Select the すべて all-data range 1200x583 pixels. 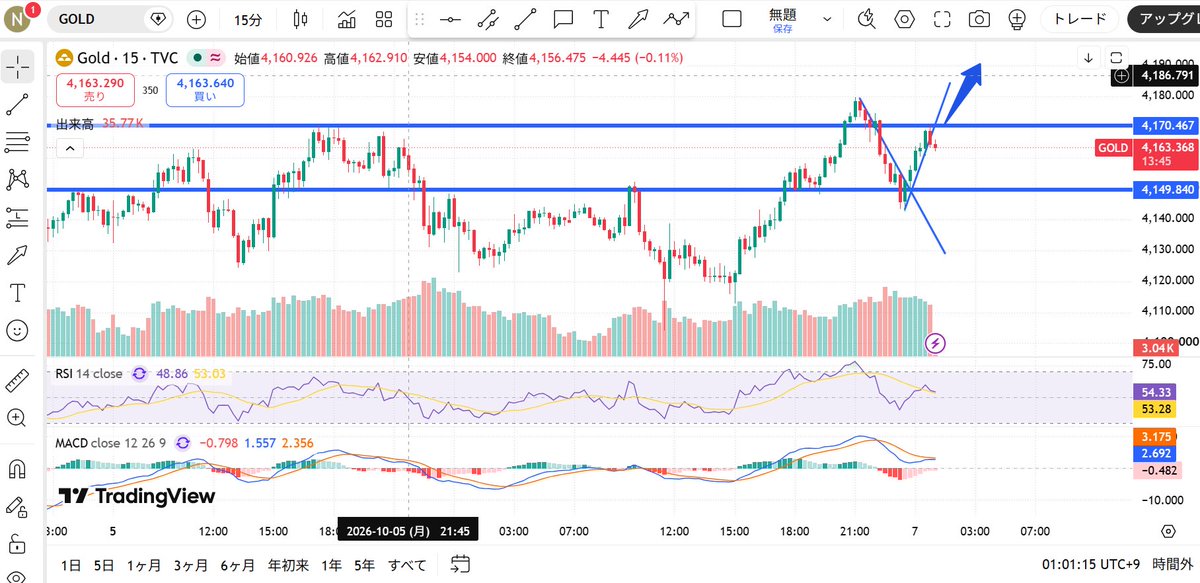click(406, 565)
